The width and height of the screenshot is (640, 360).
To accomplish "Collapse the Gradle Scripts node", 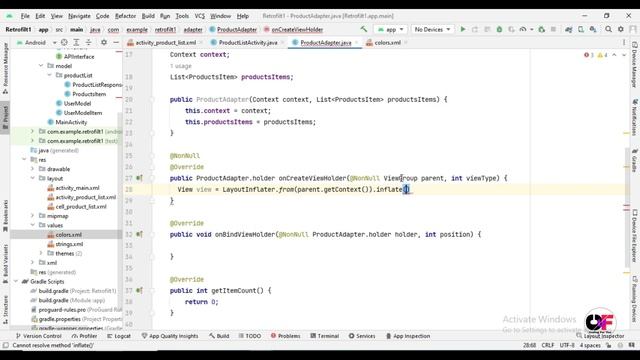I will (16, 282).
